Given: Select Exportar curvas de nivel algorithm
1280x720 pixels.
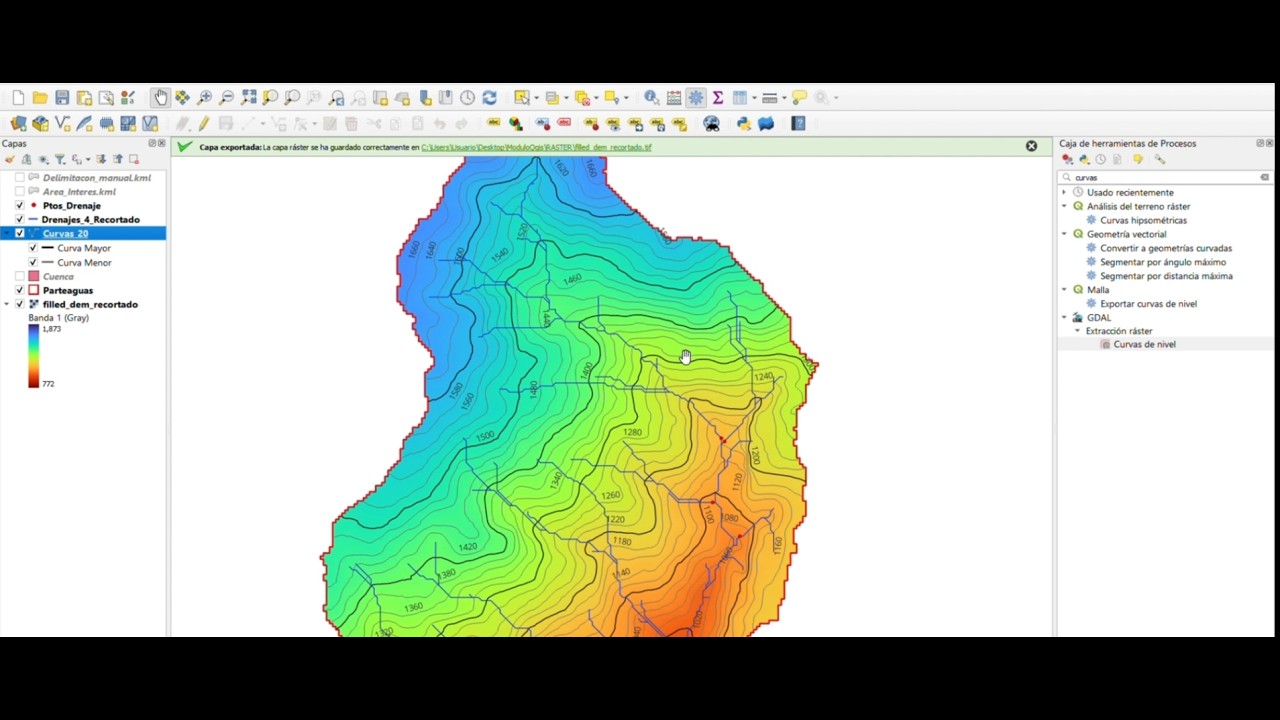Looking at the screenshot, I should click(1148, 304).
